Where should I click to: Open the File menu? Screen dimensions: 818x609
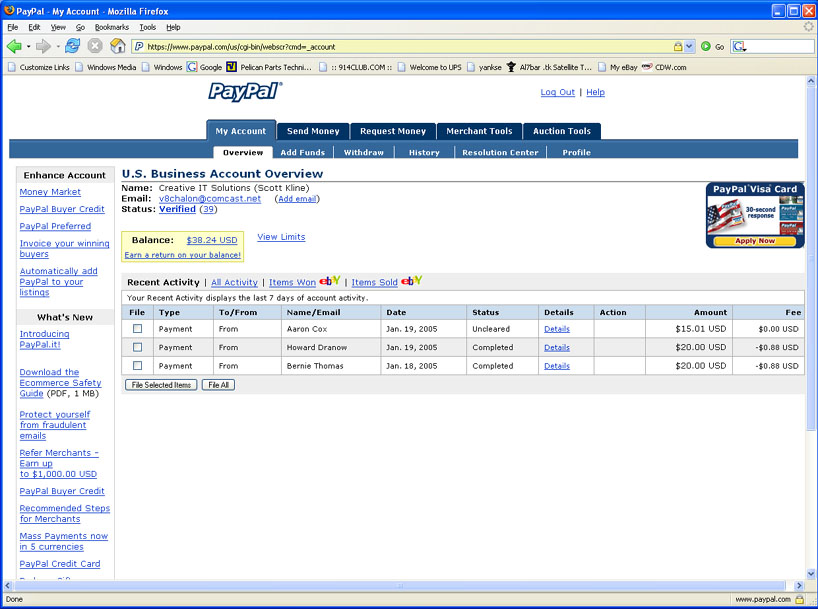point(13,27)
